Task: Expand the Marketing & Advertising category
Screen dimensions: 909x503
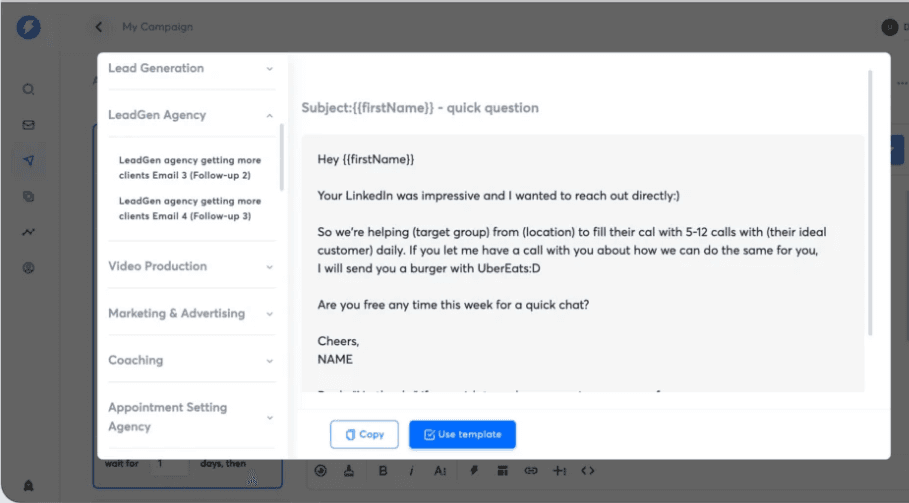Action: click(x=190, y=313)
